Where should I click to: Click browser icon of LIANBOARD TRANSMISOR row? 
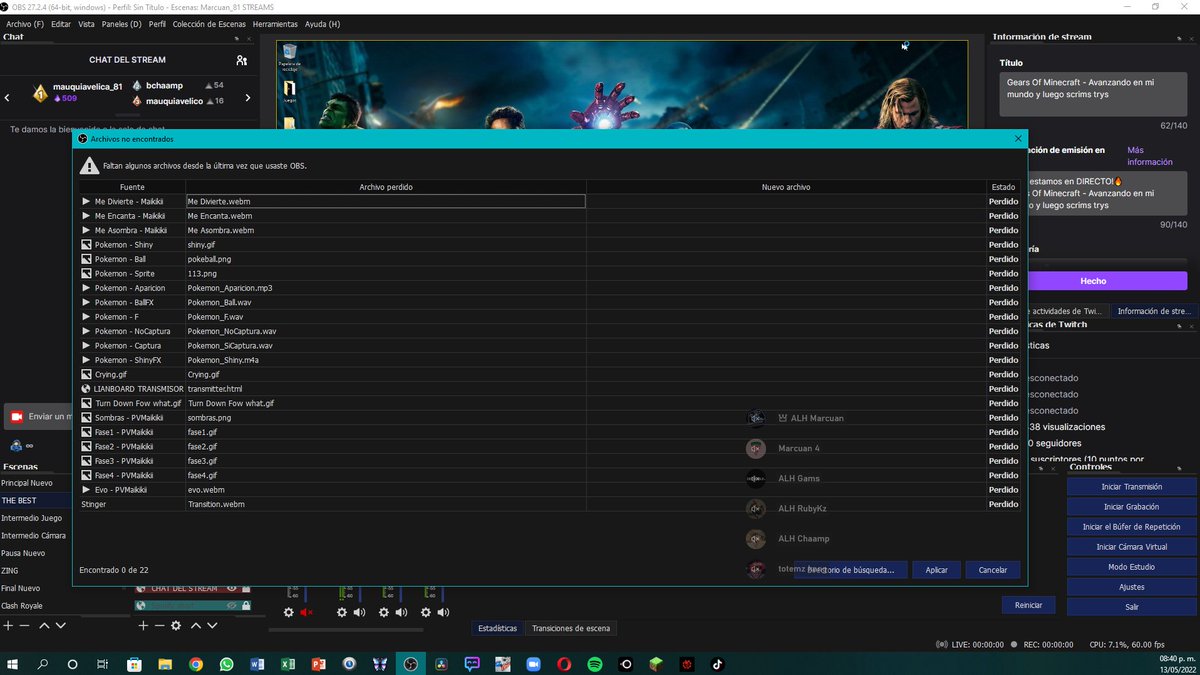(86, 388)
